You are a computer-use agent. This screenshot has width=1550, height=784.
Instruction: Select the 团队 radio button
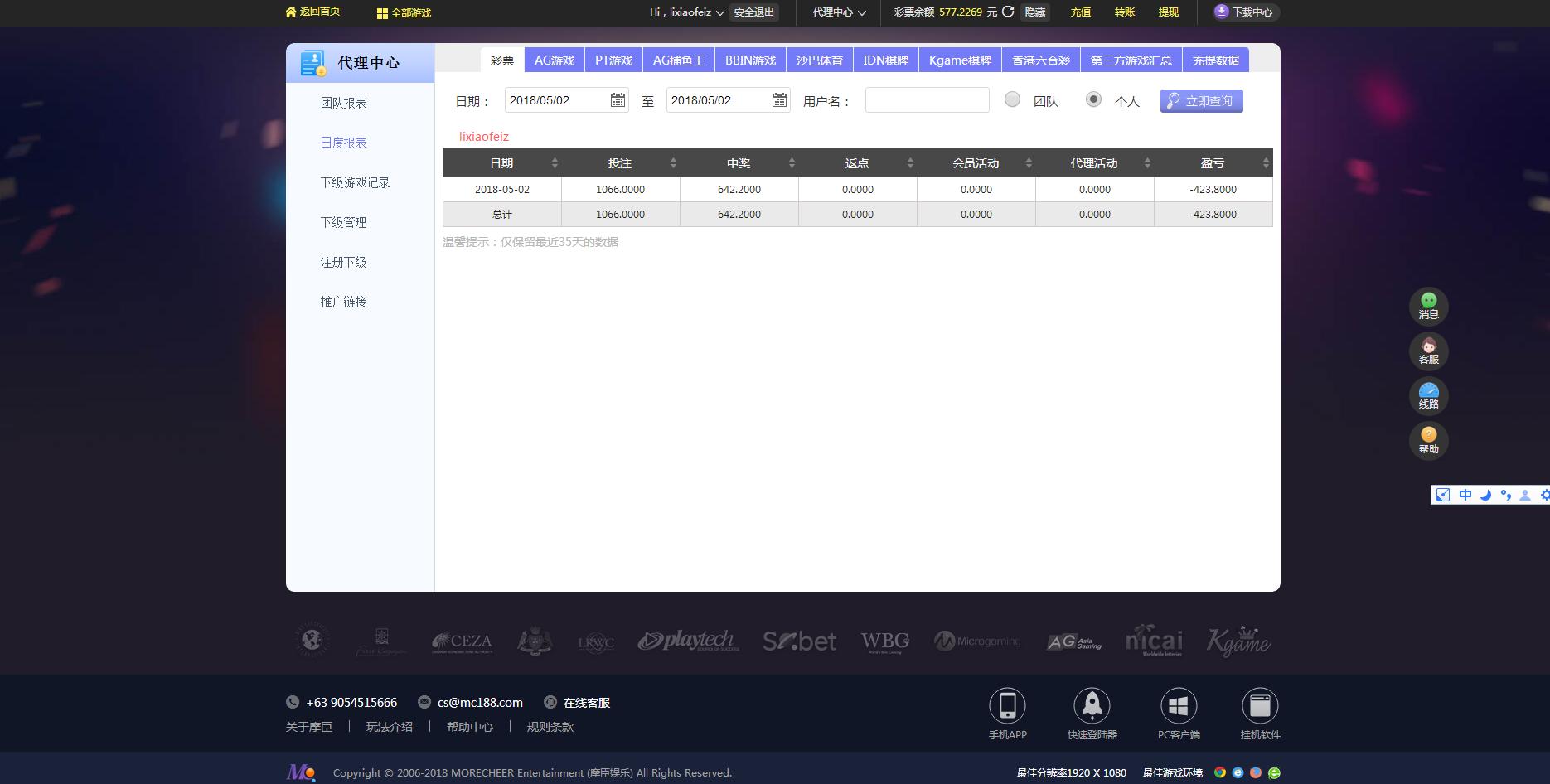click(1012, 99)
